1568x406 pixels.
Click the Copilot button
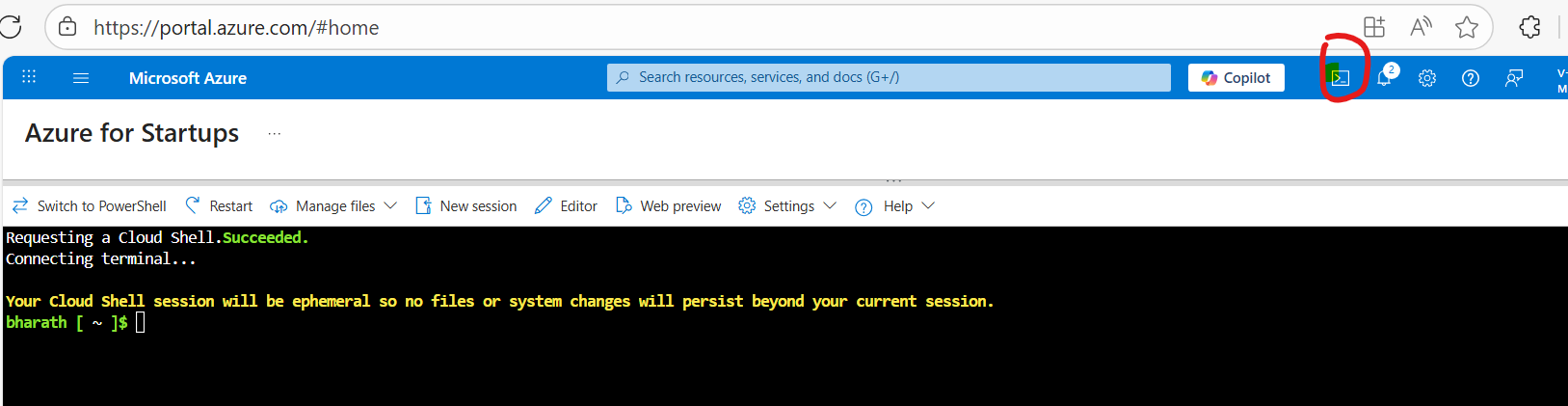coord(1236,78)
